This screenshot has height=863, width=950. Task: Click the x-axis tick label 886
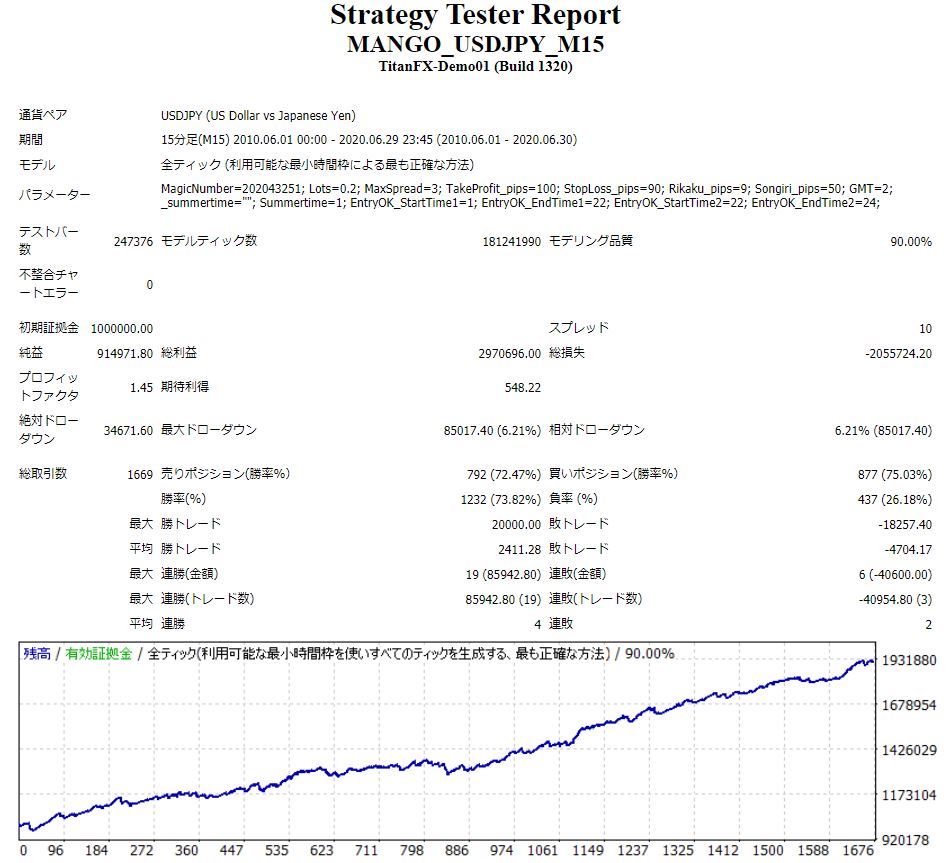[x=456, y=851]
